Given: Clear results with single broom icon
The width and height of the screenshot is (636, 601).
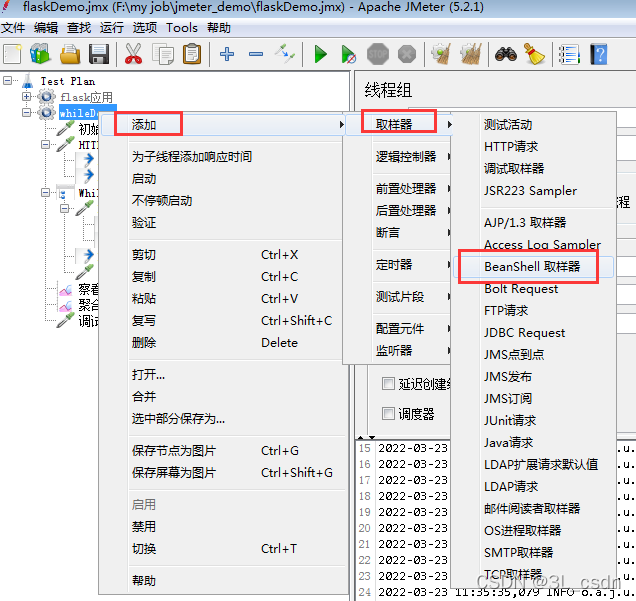Looking at the screenshot, I should [441, 54].
